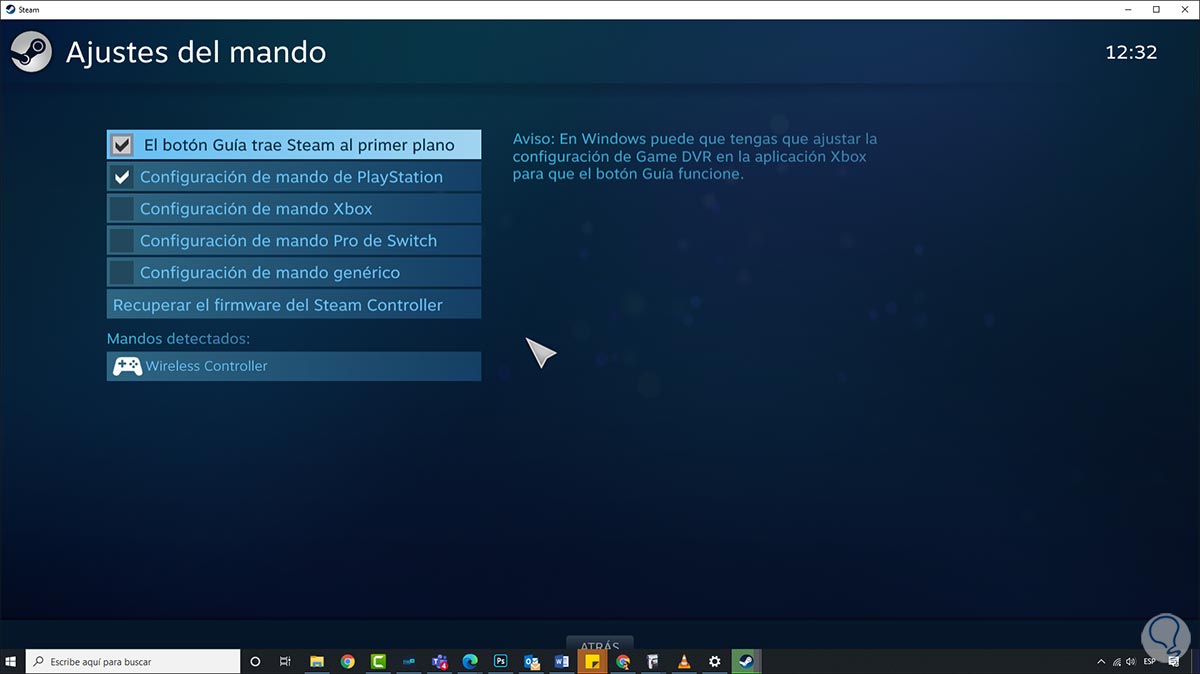Viewport: 1200px width, 674px height.
Task: Launch Camtasia from the taskbar
Action: pos(379,661)
